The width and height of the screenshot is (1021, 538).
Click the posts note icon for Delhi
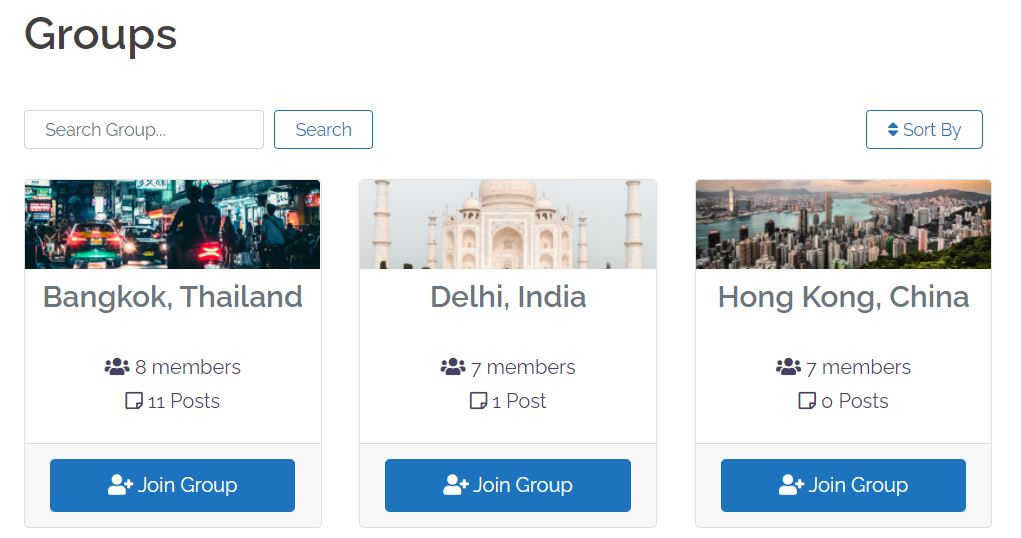pyautogui.click(x=478, y=401)
